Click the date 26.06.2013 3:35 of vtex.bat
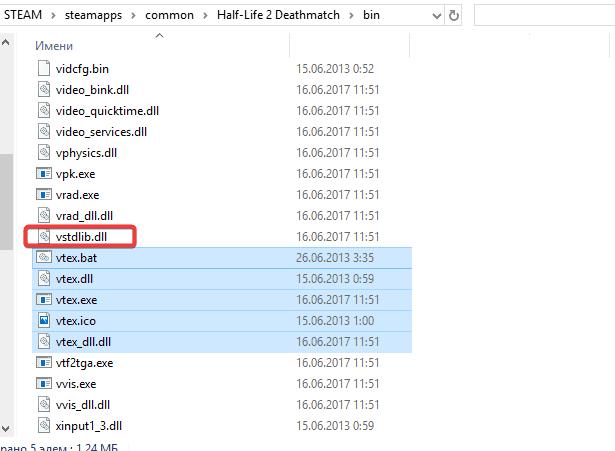The width and height of the screenshot is (615, 451). [335, 258]
